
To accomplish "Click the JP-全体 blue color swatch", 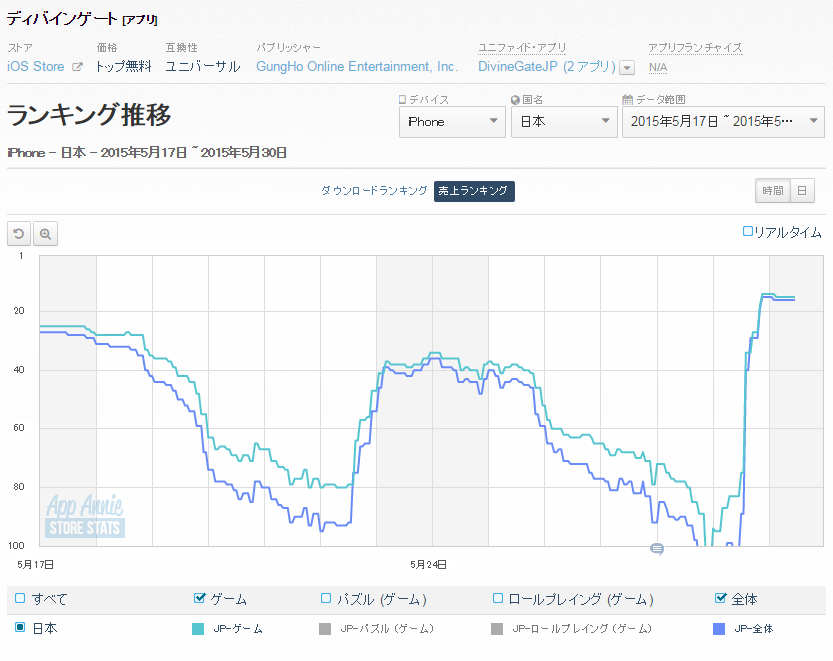I will tap(719, 629).
